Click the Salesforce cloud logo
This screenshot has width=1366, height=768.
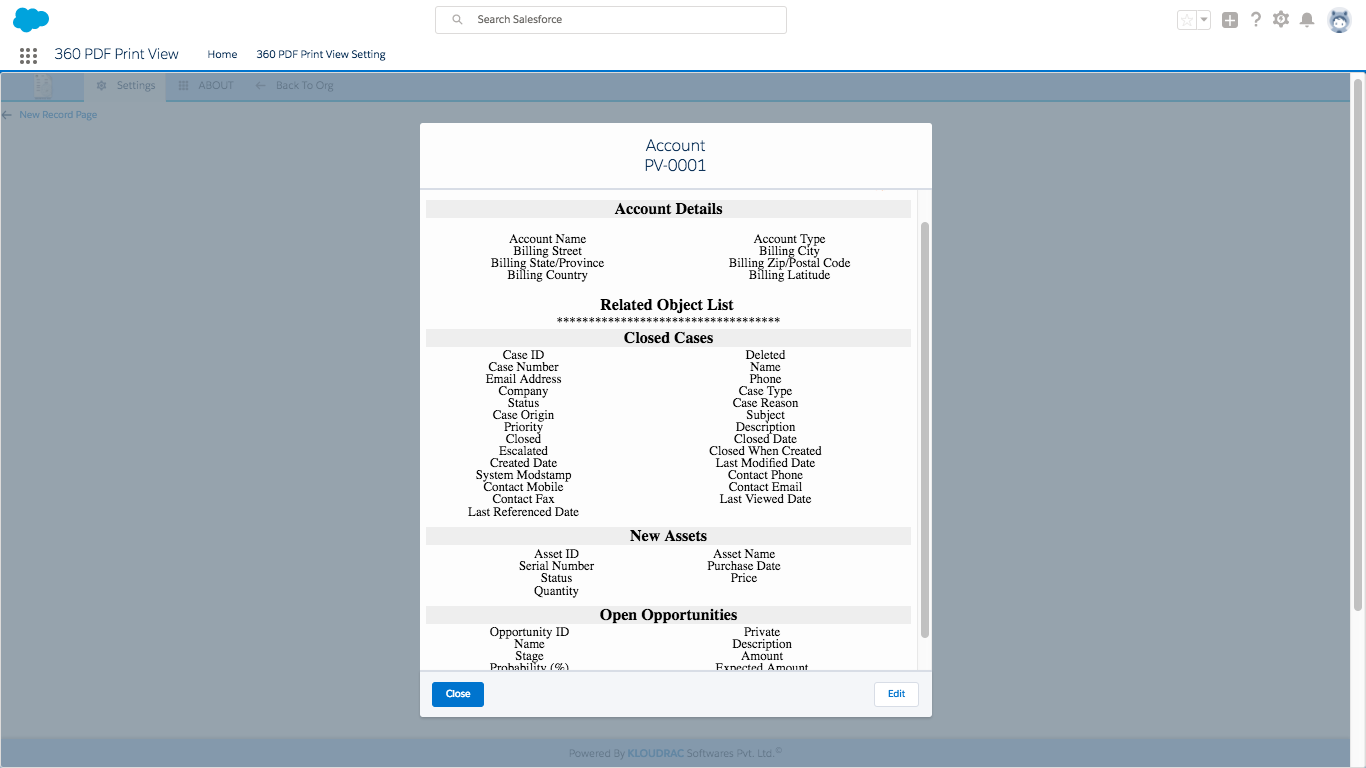[x=31, y=19]
